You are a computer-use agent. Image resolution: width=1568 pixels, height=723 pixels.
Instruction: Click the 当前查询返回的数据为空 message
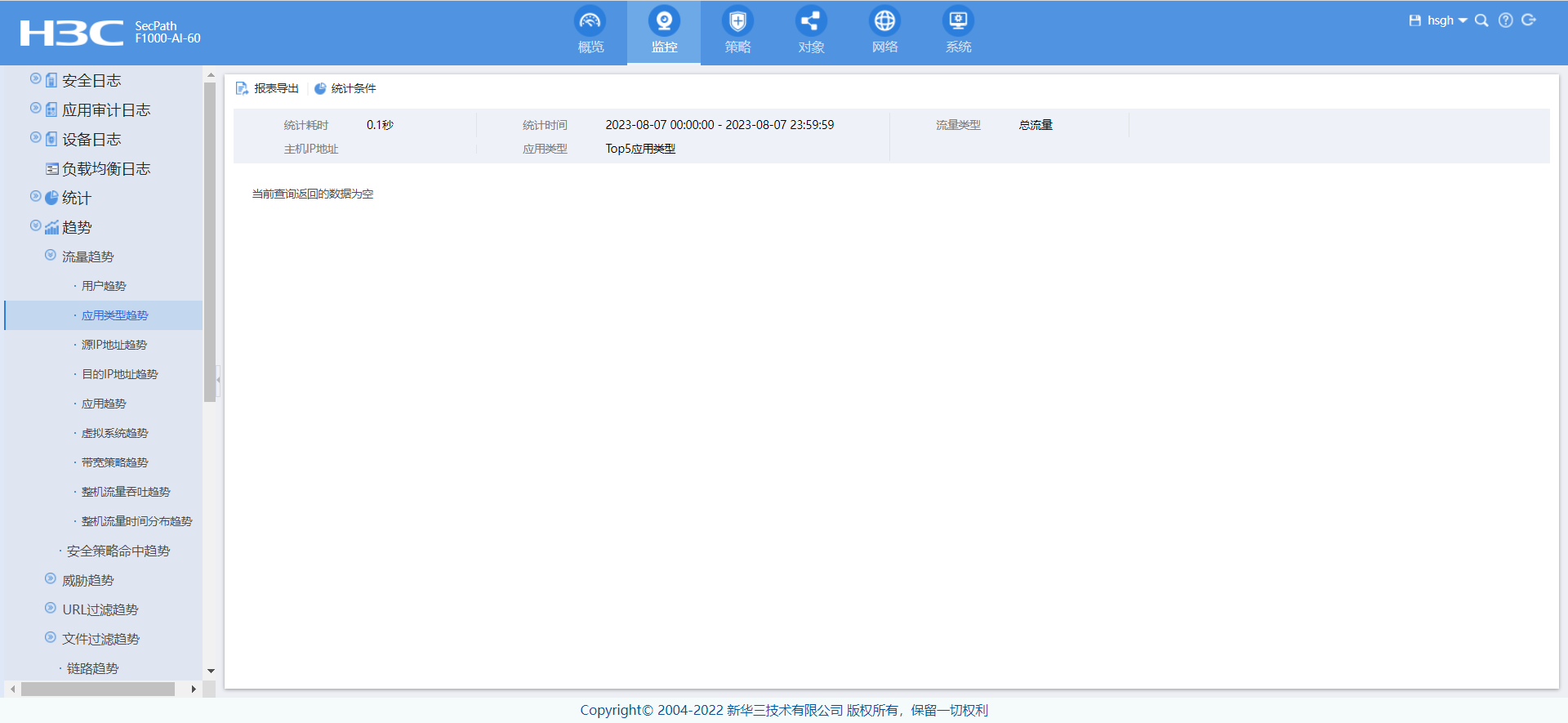[x=313, y=194]
